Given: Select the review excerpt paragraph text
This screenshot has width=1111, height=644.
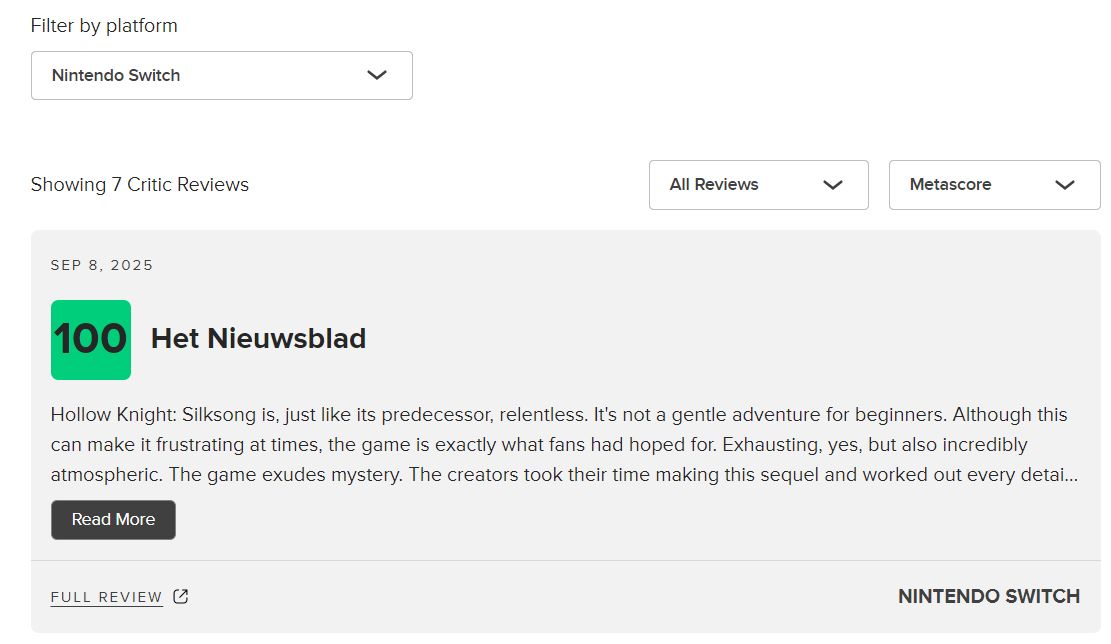Looking at the screenshot, I should (x=565, y=444).
